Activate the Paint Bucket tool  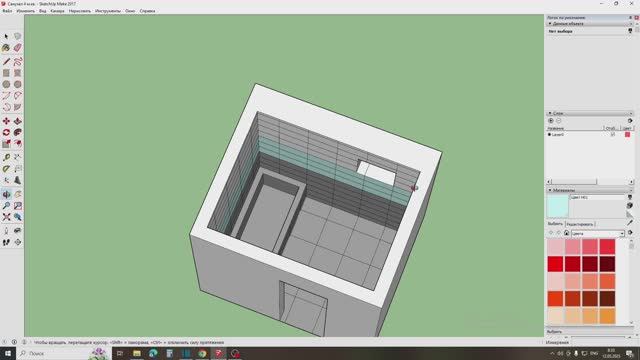[x=6, y=48]
